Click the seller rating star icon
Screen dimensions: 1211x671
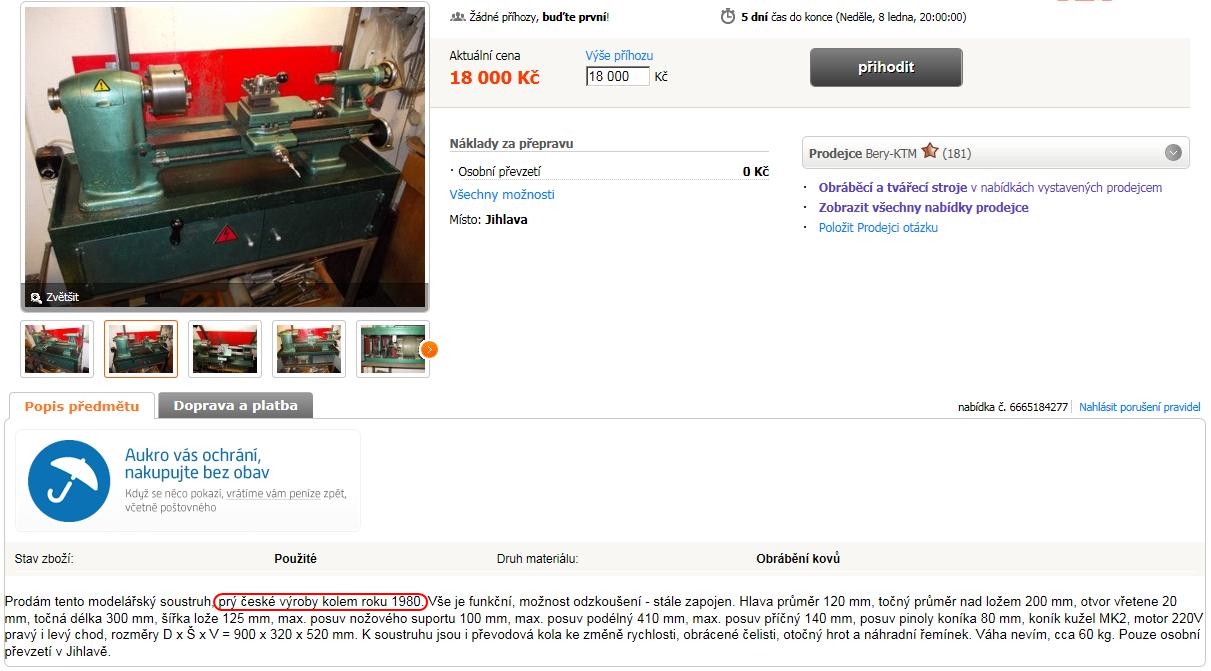[x=930, y=152]
